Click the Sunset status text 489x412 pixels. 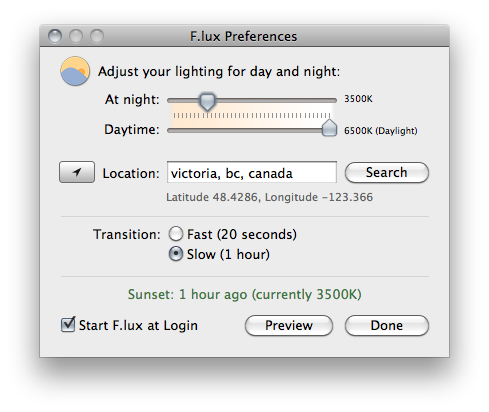[x=245, y=294]
